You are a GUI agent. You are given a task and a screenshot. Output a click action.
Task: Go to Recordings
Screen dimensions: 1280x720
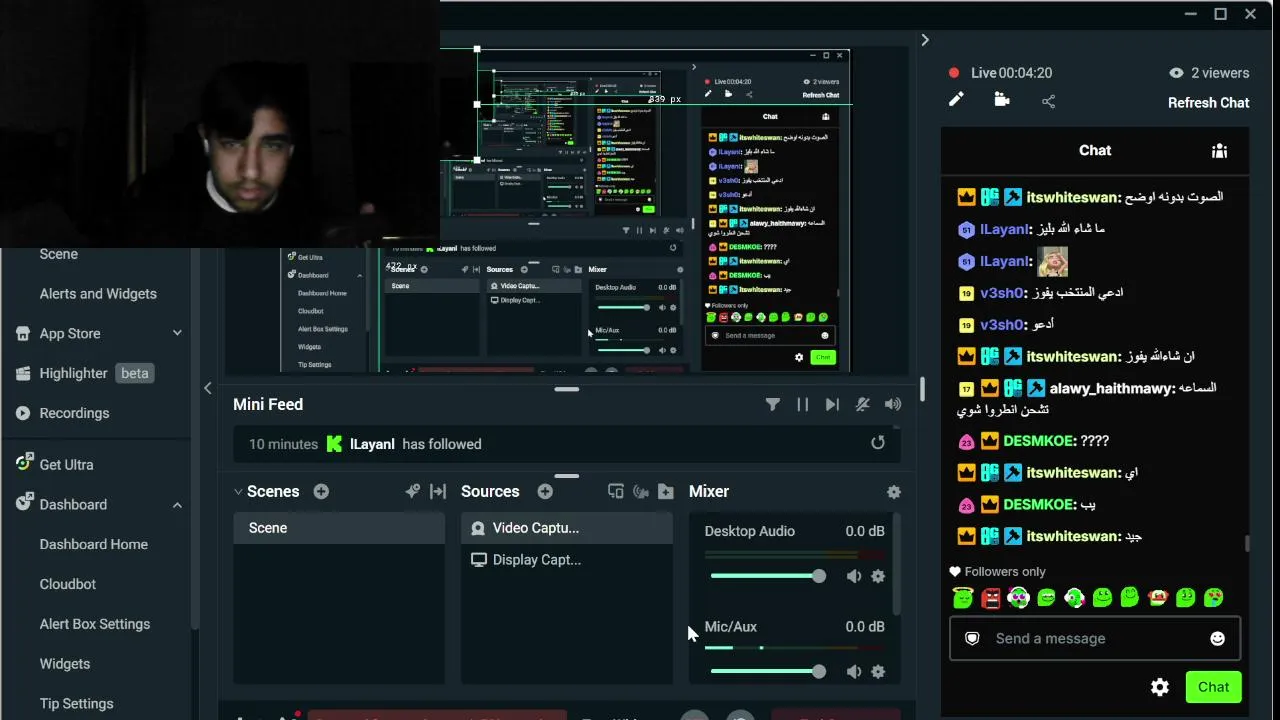(x=74, y=413)
